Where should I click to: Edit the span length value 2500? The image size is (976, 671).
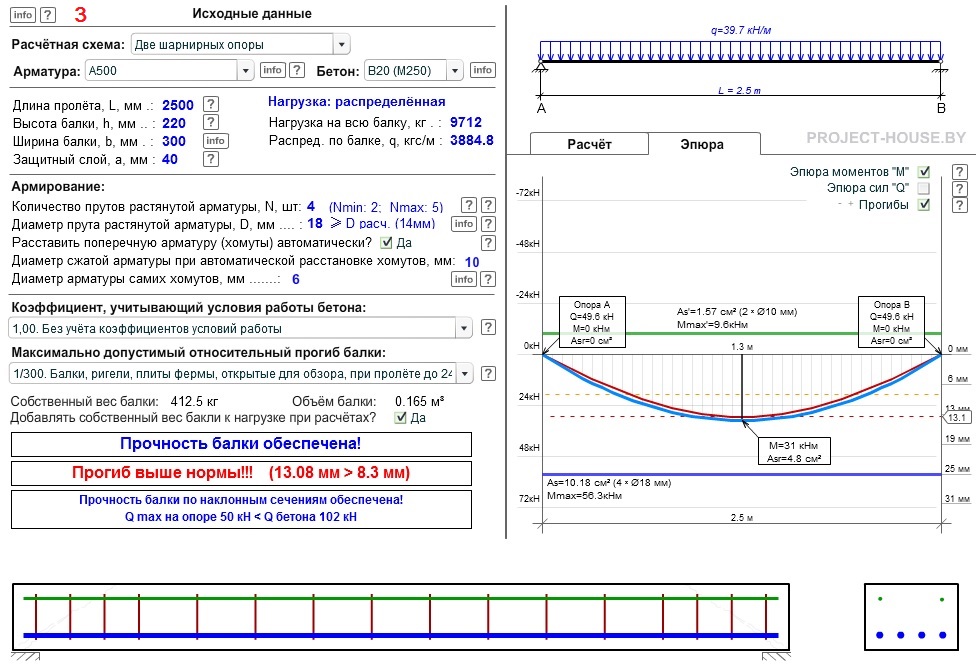(x=177, y=105)
